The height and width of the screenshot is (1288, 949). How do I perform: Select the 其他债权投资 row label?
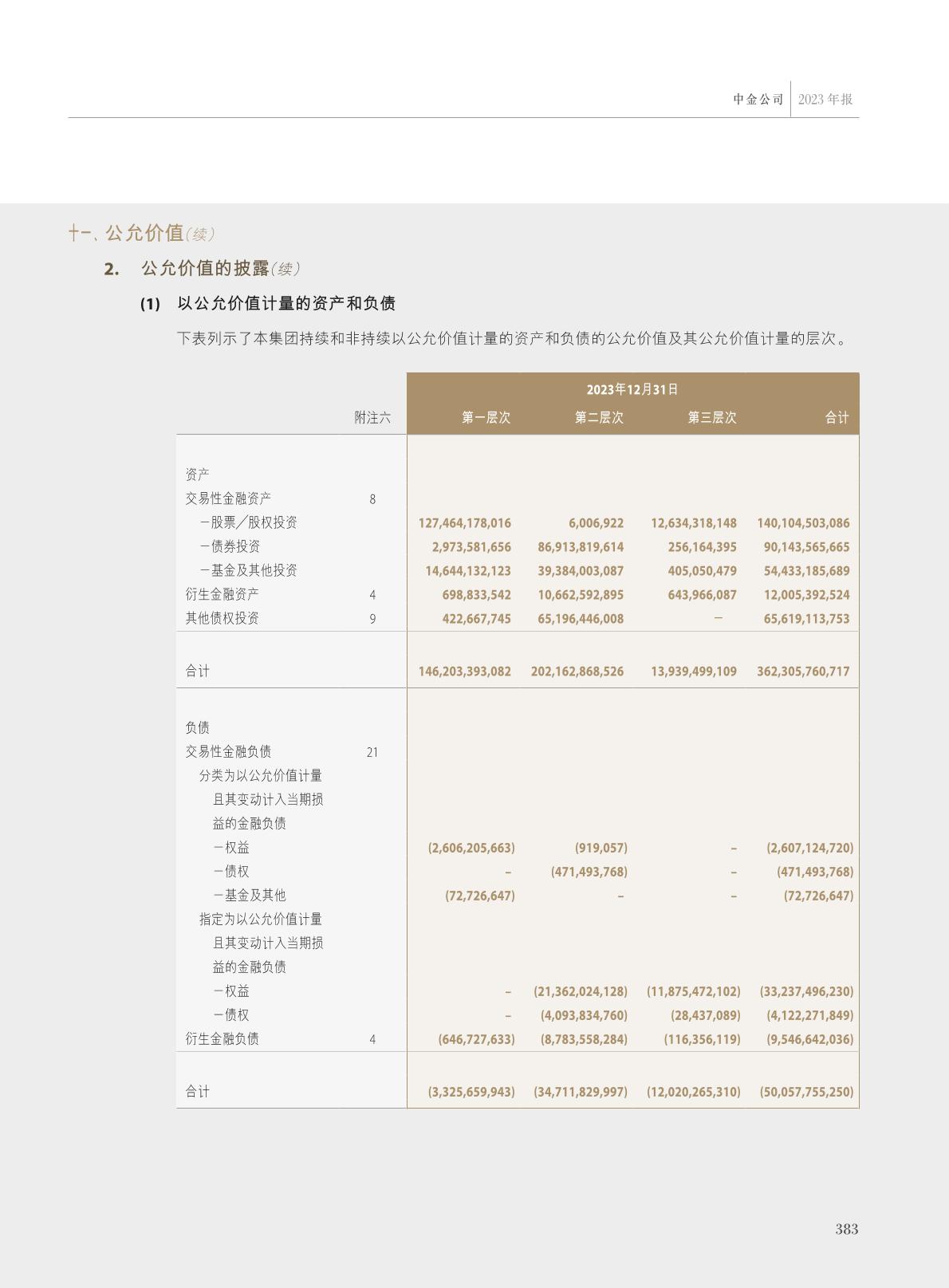coord(222,618)
